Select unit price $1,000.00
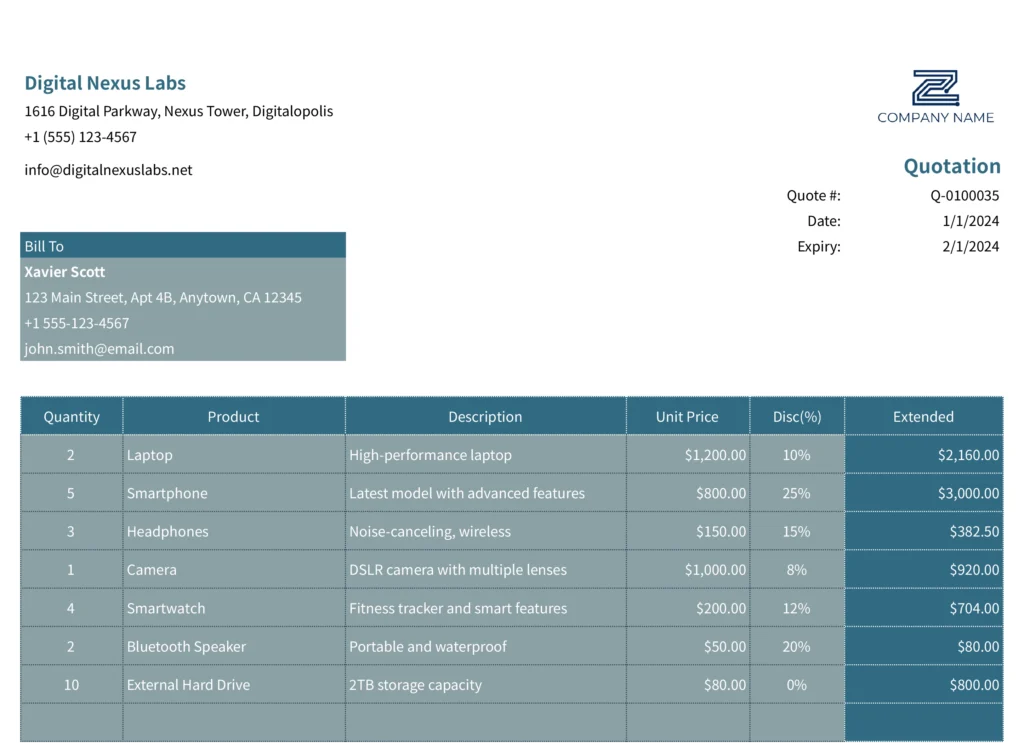This screenshot has height=743, width=1024. pyautogui.click(x=688, y=569)
